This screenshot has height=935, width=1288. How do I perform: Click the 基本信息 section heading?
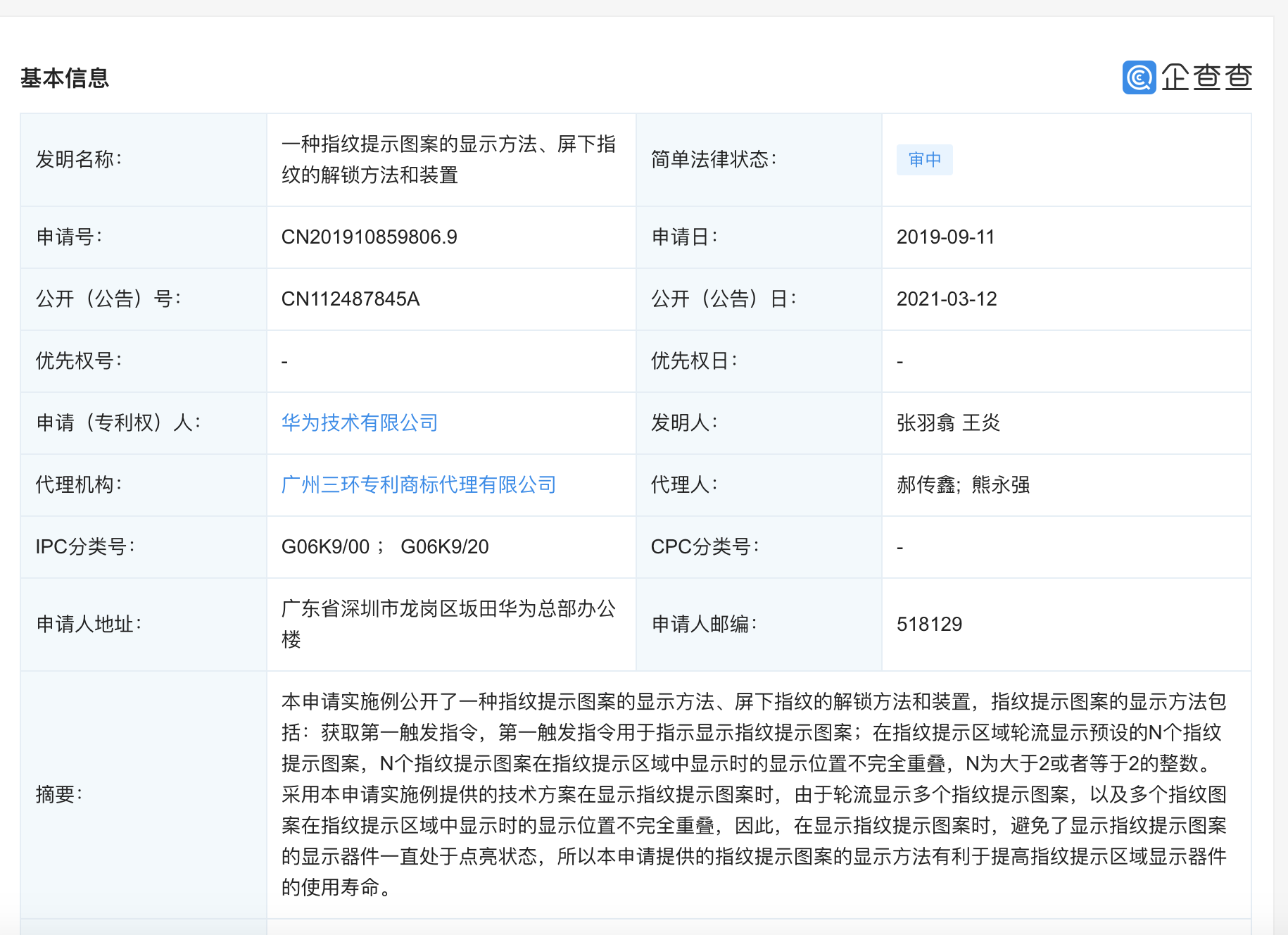(65, 79)
